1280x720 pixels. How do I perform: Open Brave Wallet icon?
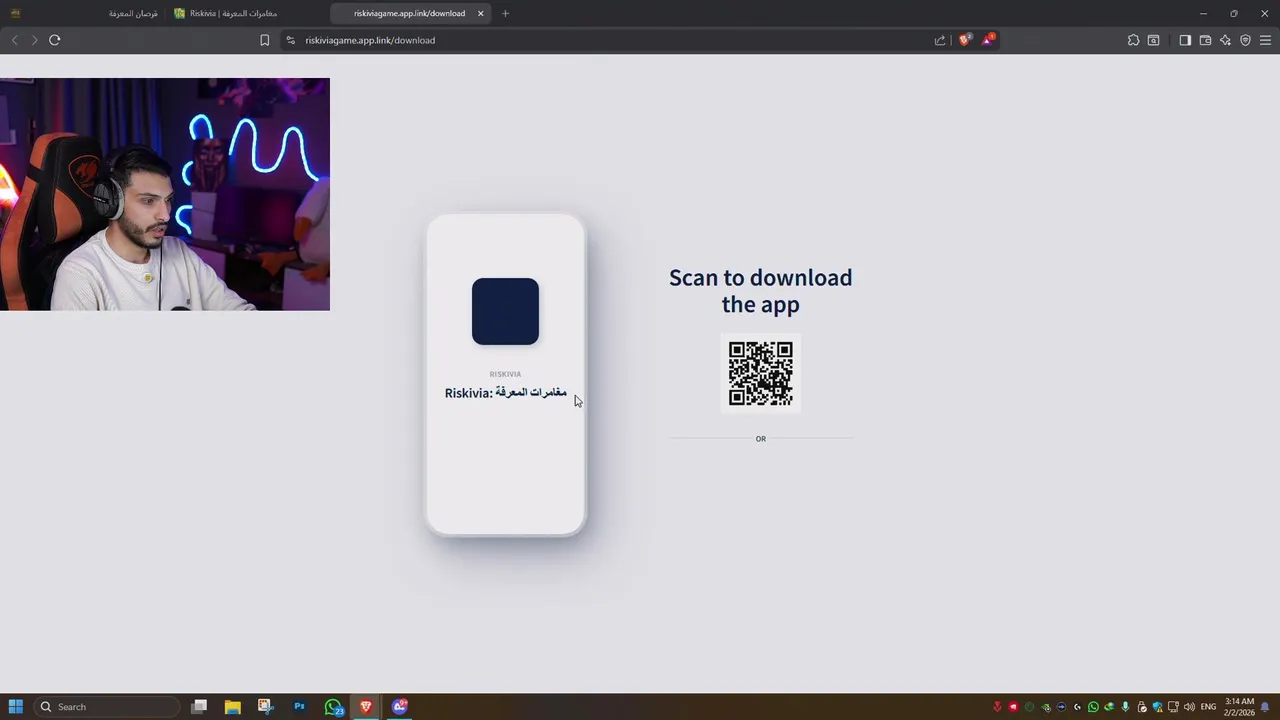click(1205, 40)
